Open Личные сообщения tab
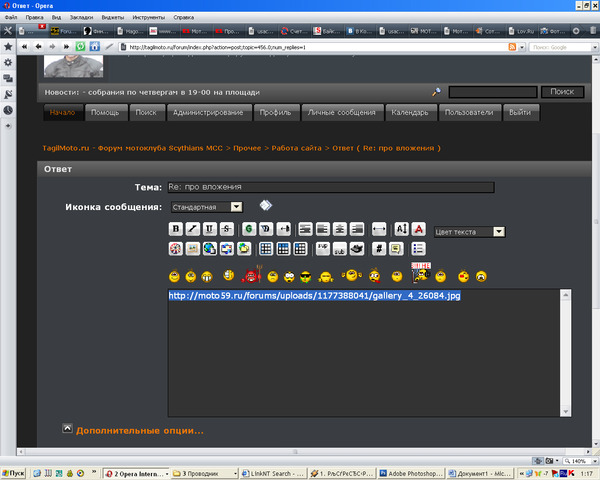The image size is (600, 480). tap(342, 113)
